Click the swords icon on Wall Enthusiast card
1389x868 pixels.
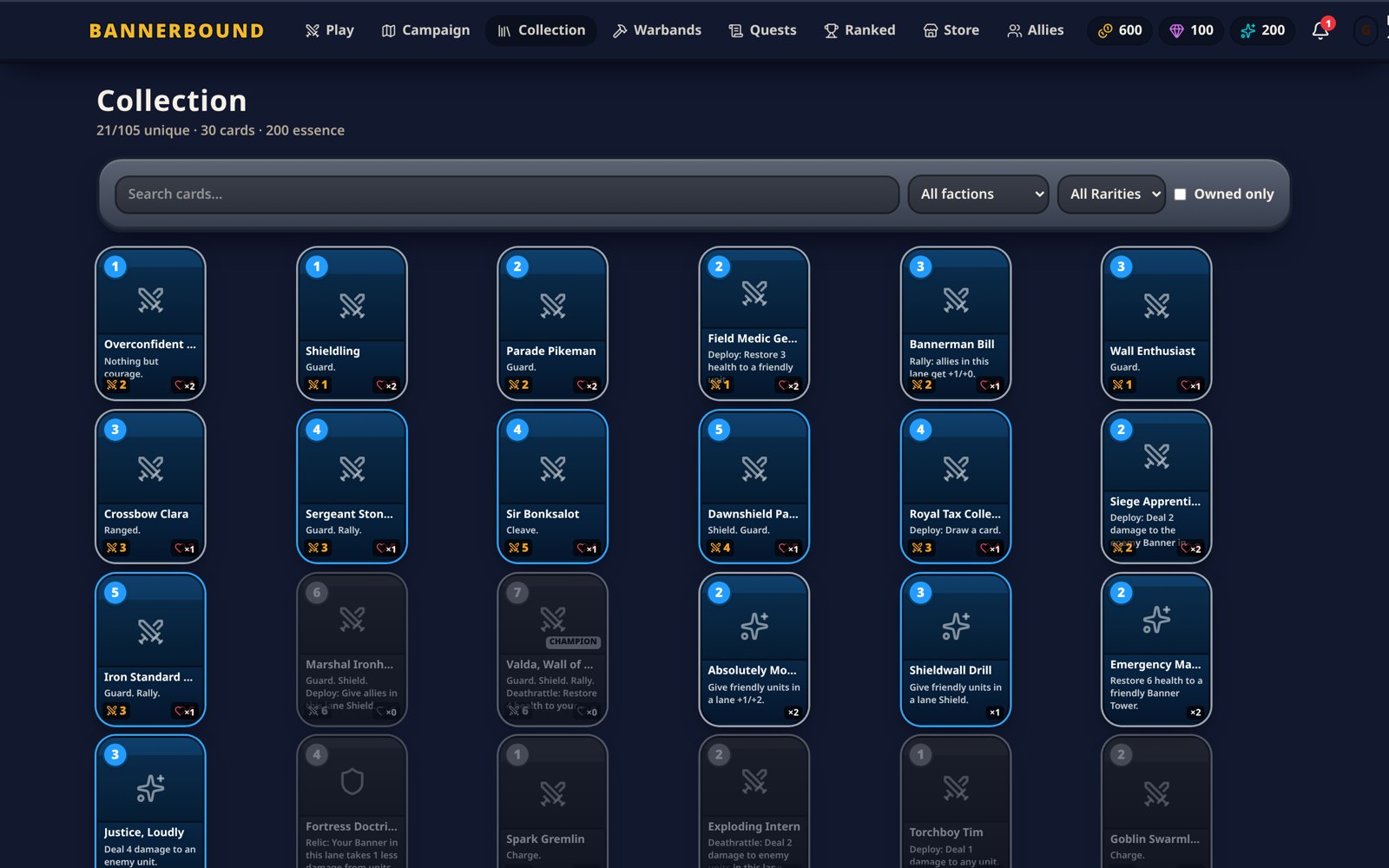pos(1156,306)
